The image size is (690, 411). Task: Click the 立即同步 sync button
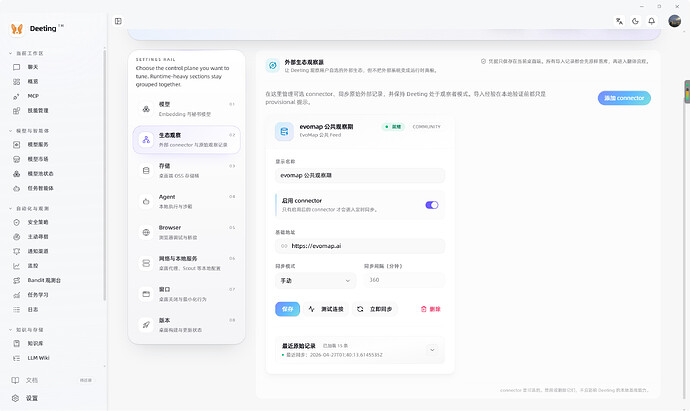(374, 309)
